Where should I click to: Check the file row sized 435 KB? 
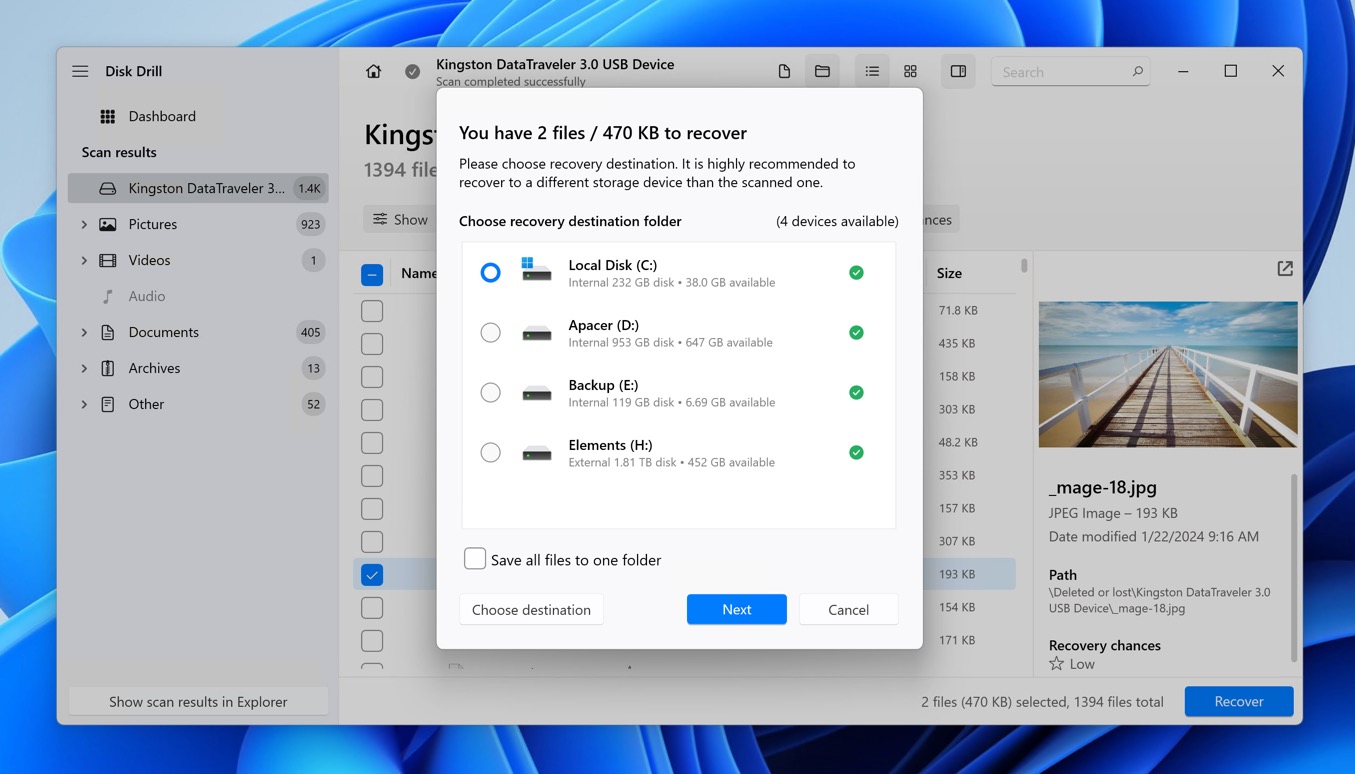372,344
